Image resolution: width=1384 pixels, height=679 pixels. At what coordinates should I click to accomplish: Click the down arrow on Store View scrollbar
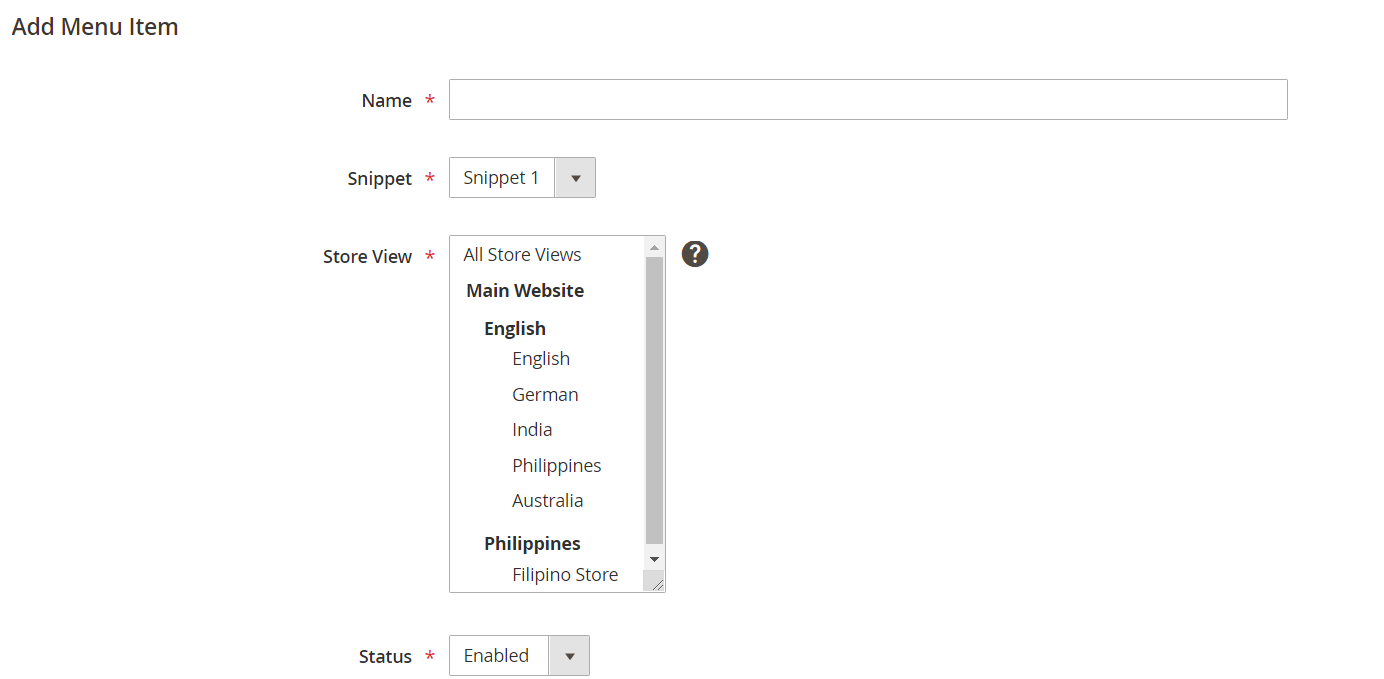click(654, 558)
